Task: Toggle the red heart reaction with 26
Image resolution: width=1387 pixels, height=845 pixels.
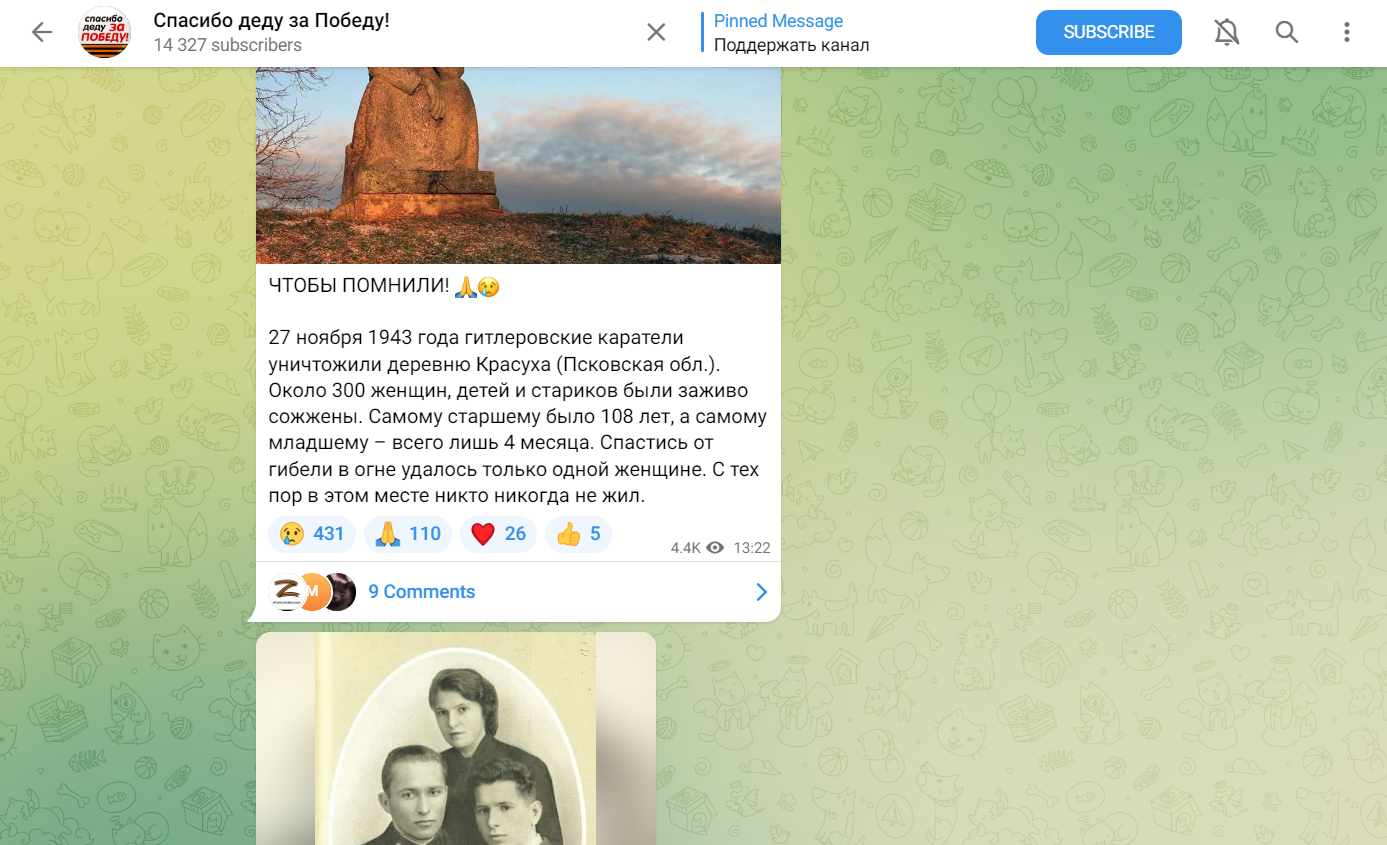Action: [x=498, y=534]
